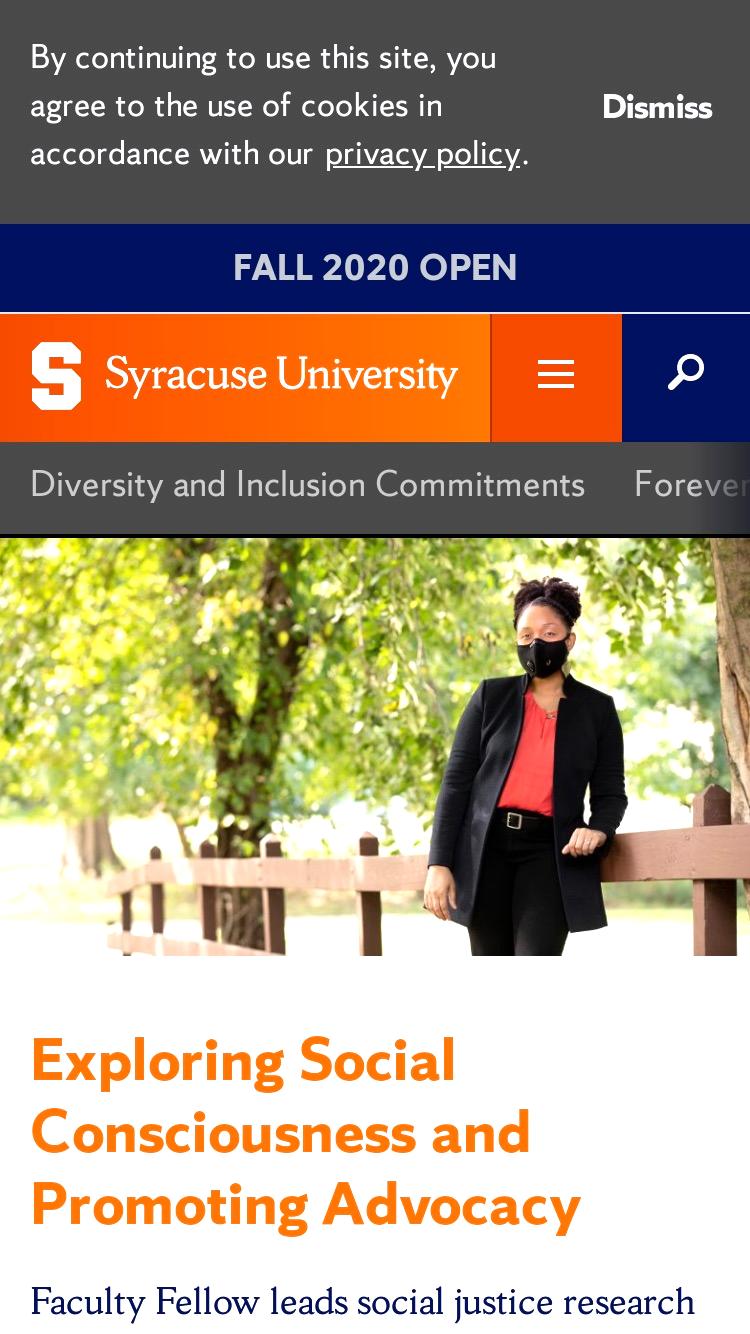750x1334 pixels.
Task: Select Diversity and Inclusion Commitments tab
Action: point(307,484)
